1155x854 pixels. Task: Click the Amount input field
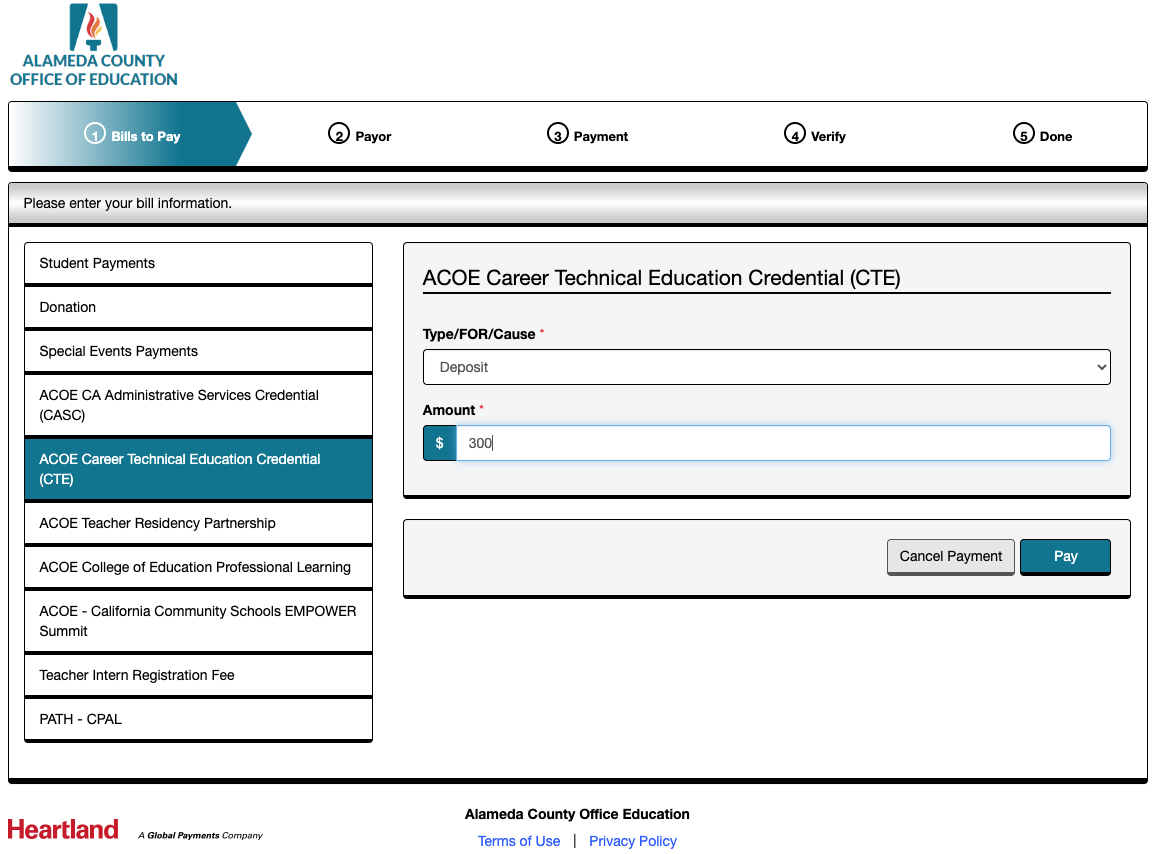(783, 443)
